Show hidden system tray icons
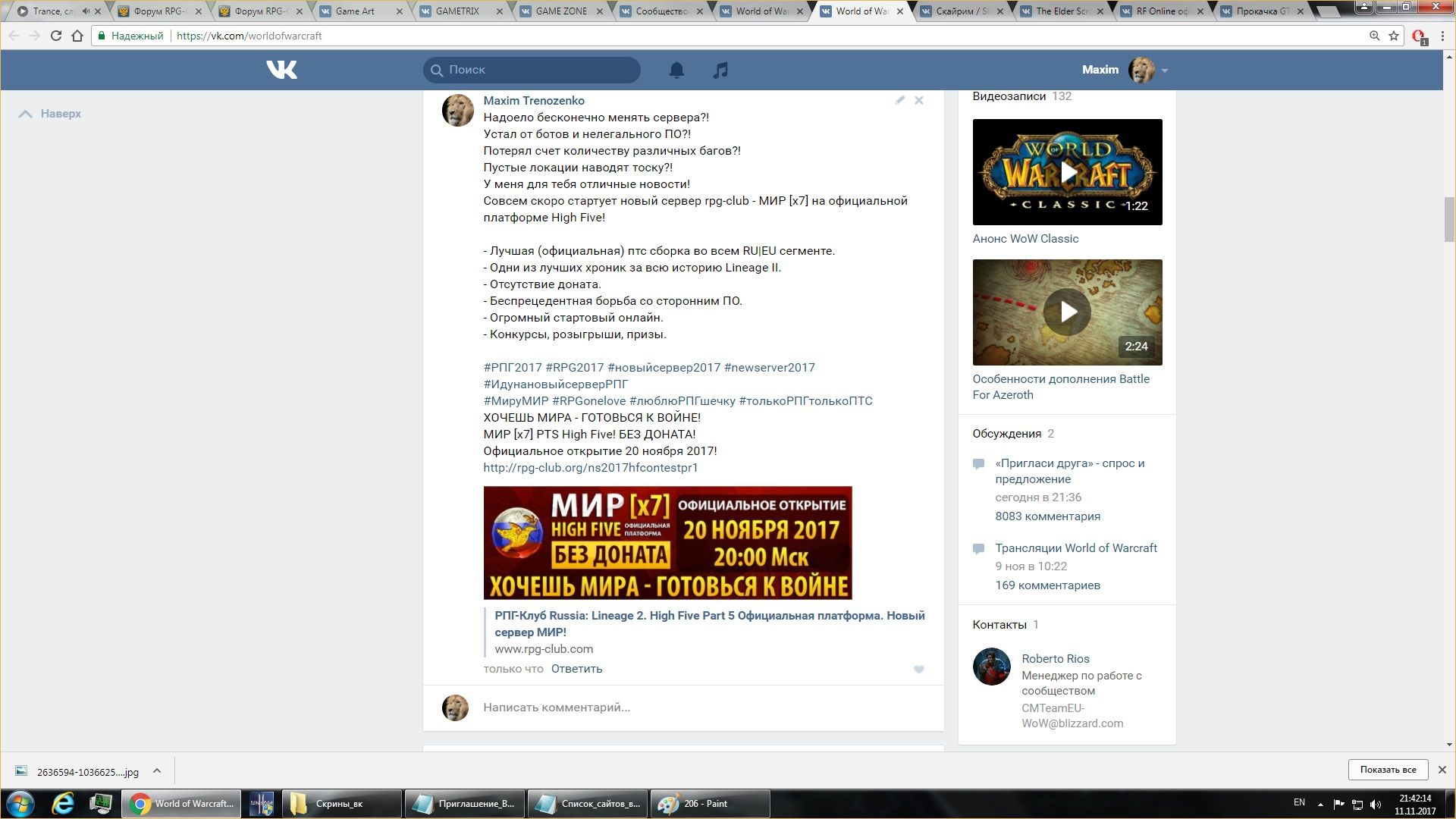 click(1320, 805)
